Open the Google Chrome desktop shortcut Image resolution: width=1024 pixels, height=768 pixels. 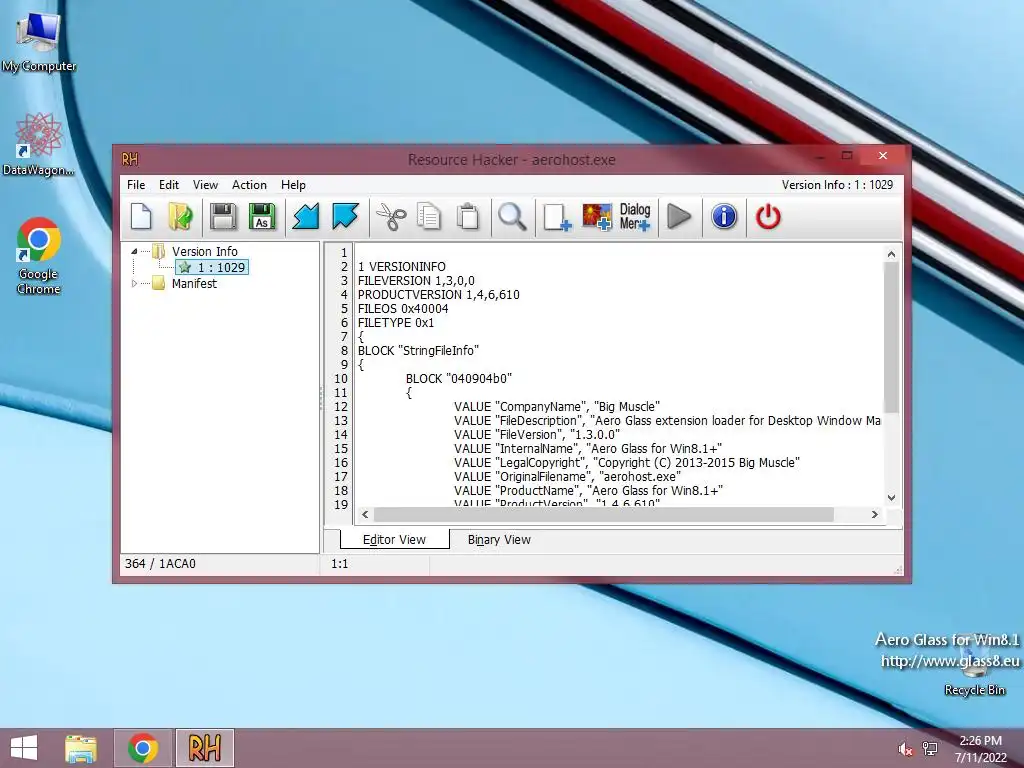[39, 255]
